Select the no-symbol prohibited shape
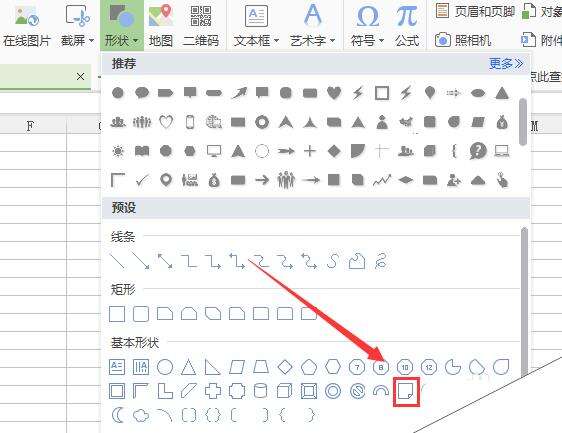Viewport: 562px width, 433px height. coord(357,391)
